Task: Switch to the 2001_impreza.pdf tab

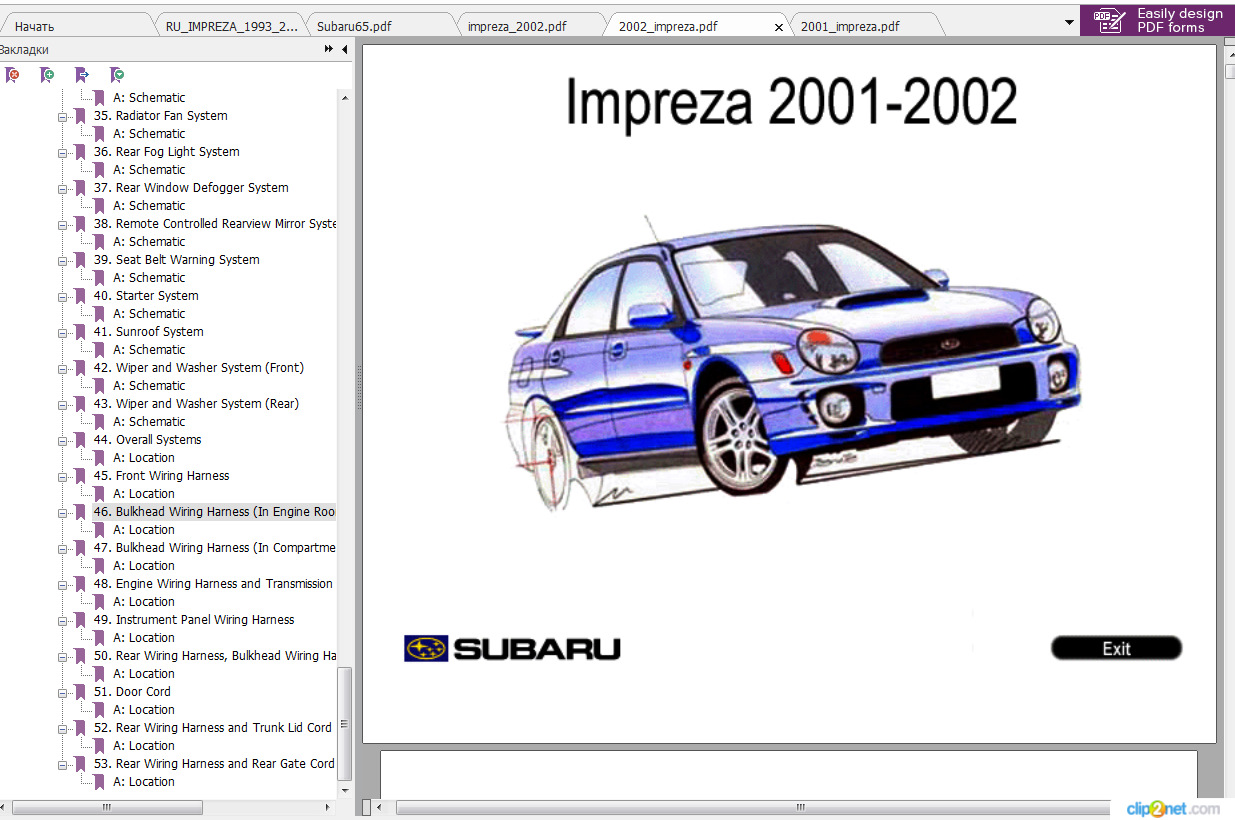Action: pyautogui.click(x=865, y=26)
